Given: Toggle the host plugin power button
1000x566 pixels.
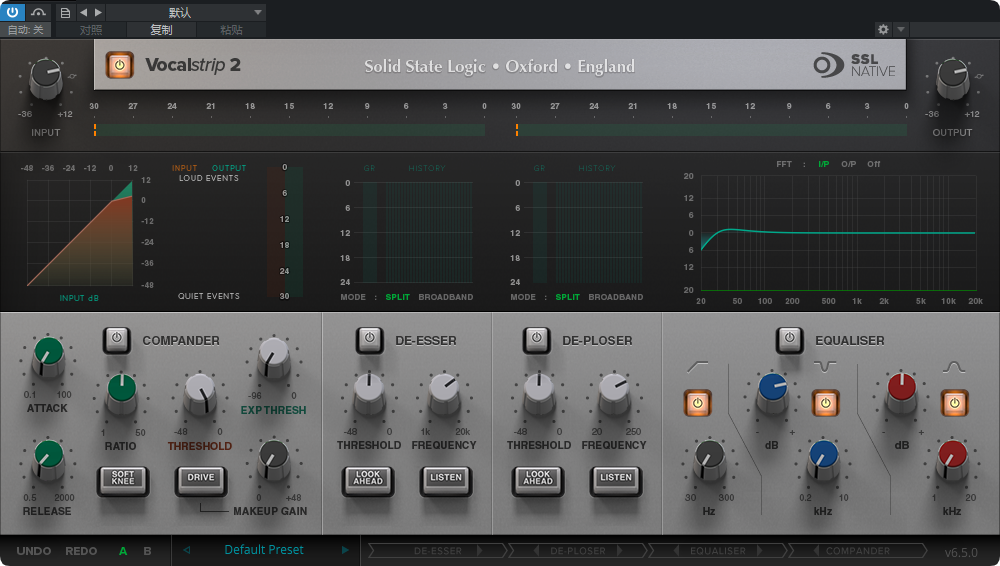Looking at the screenshot, I should coord(12,11).
